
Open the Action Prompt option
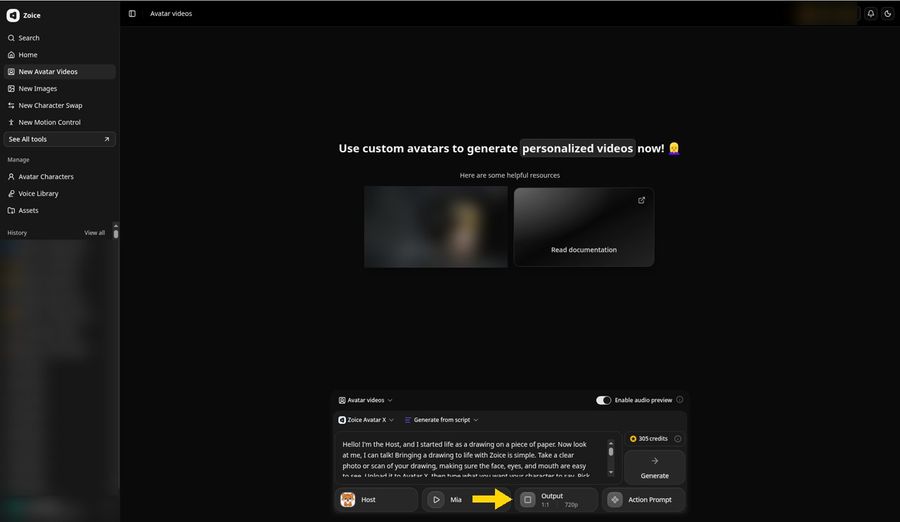pyautogui.click(x=643, y=500)
